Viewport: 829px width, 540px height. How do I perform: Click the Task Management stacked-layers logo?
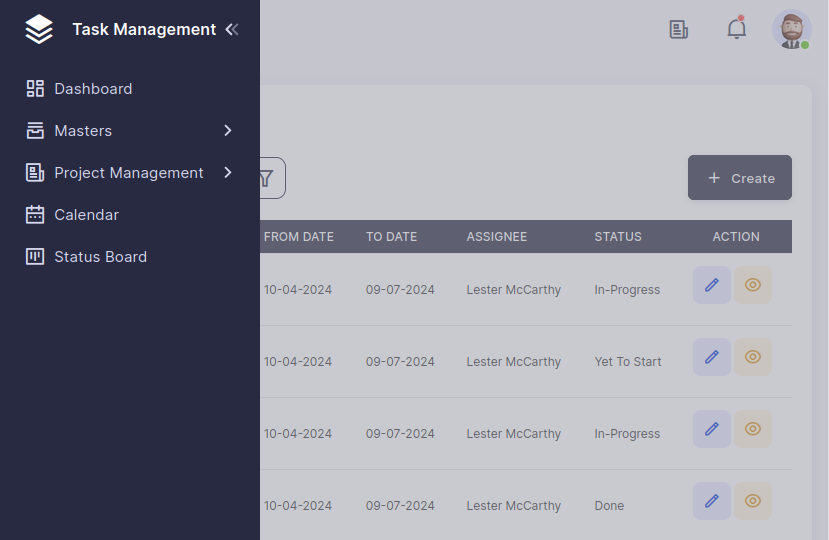[x=39, y=29]
